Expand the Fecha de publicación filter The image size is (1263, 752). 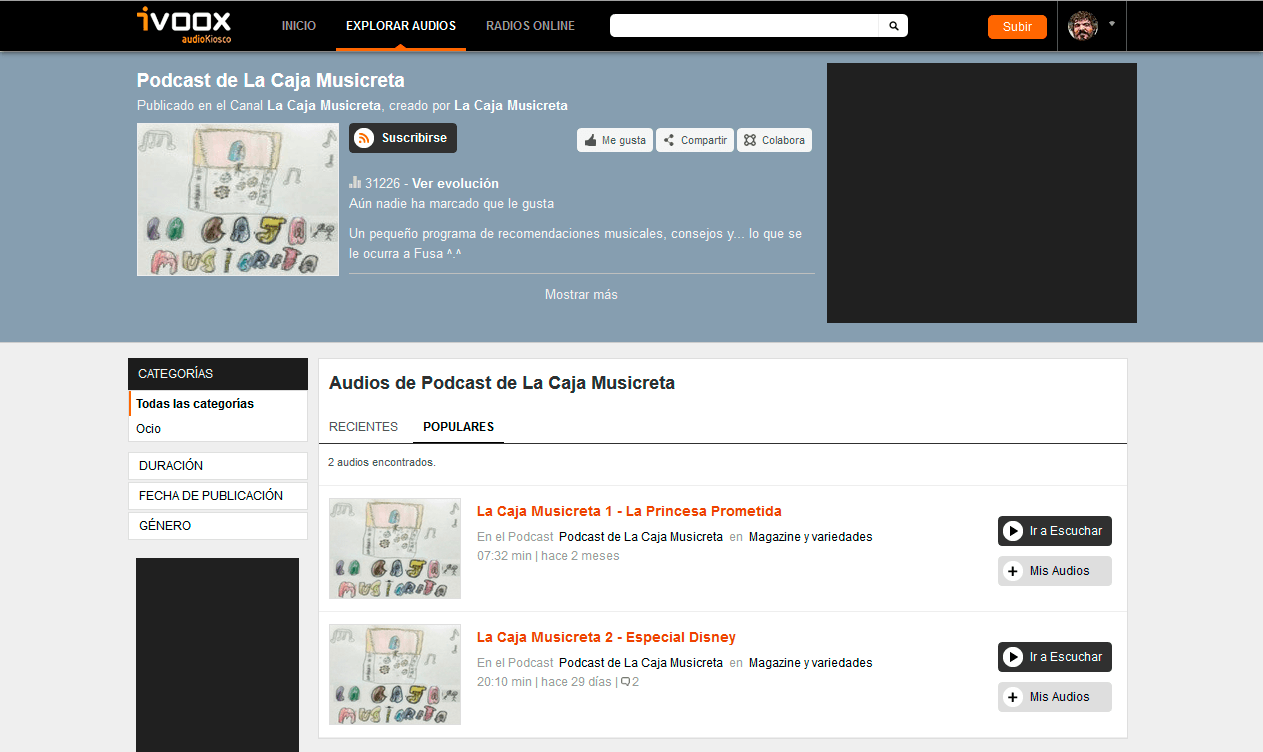[217, 496]
